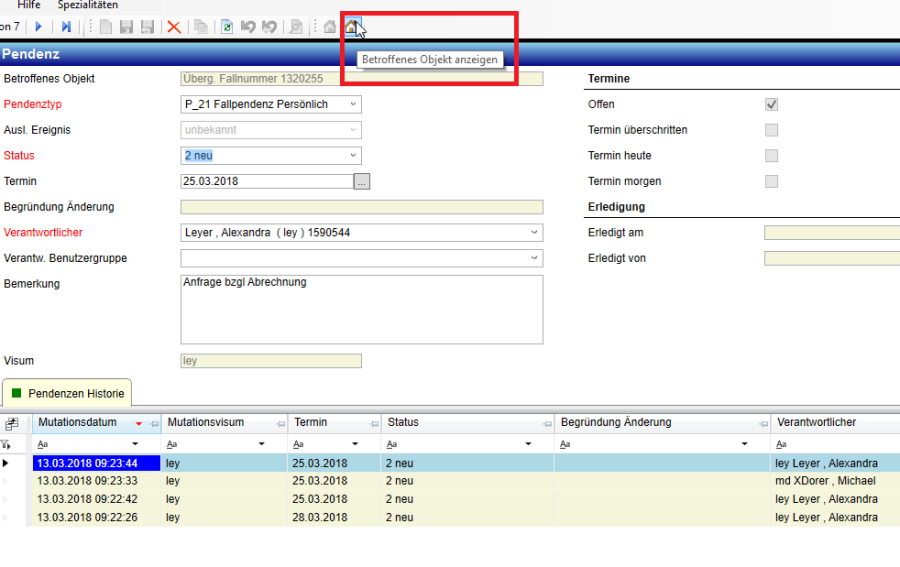Image resolution: width=900 pixels, height=567 pixels.
Task: Click the new blank document icon
Action: pos(105,27)
